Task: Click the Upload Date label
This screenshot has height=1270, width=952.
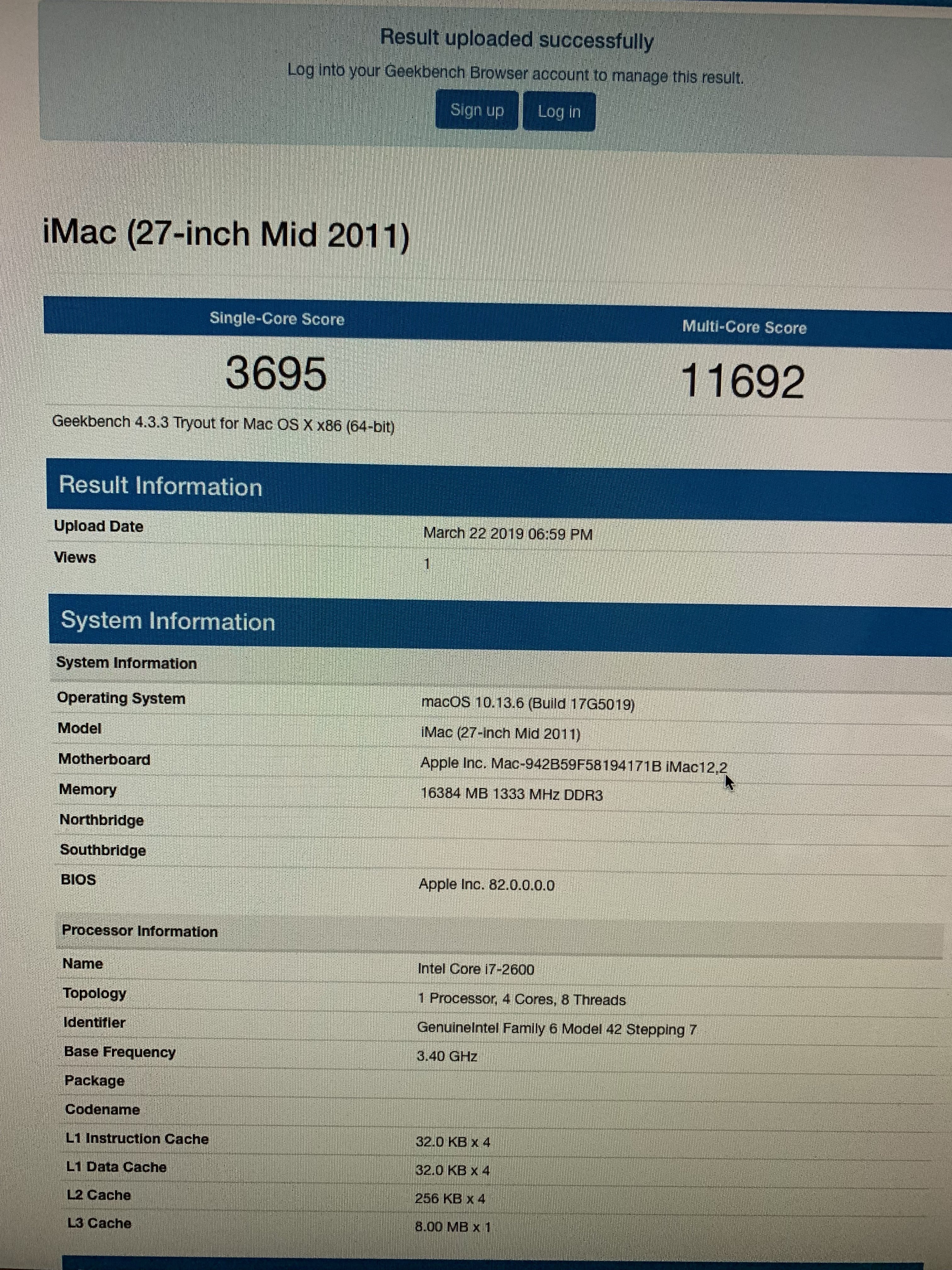Action: [x=99, y=526]
